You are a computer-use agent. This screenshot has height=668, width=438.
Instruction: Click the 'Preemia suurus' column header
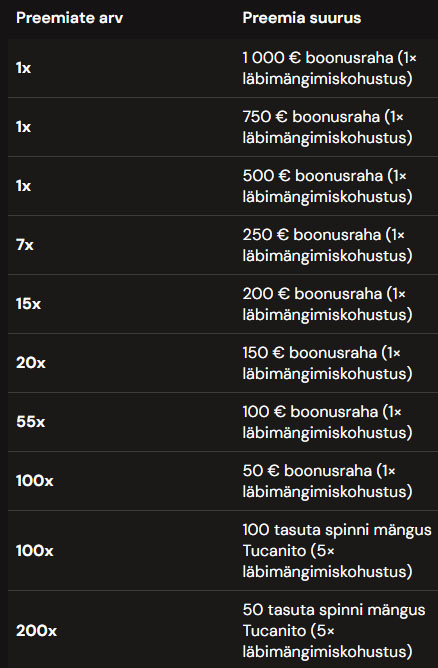click(x=302, y=18)
